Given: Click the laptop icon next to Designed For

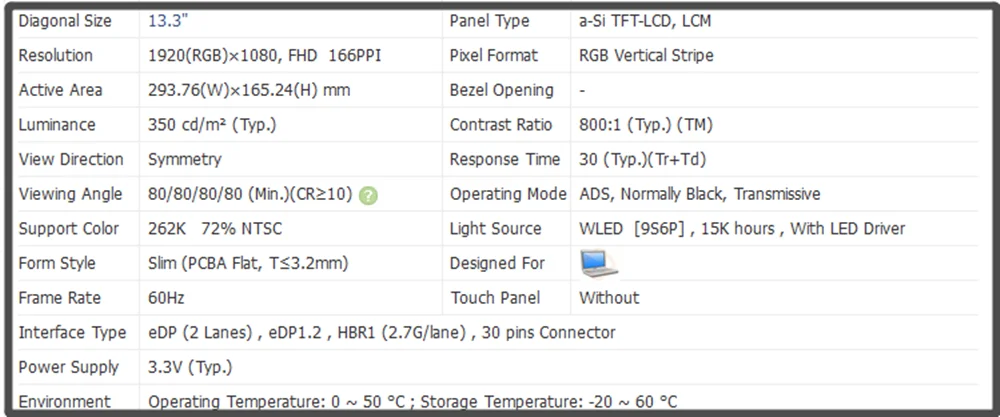Looking at the screenshot, I should coord(599,263).
